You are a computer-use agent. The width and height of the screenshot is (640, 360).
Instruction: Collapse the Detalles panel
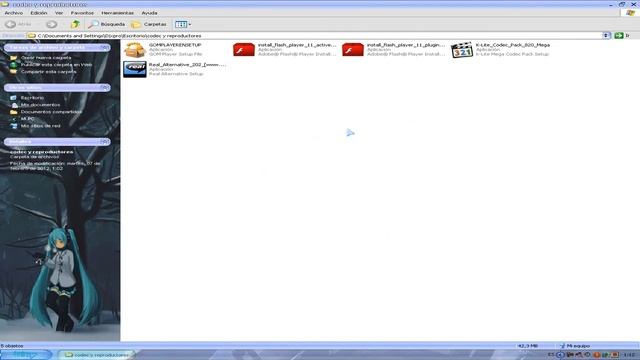coord(104,142)
